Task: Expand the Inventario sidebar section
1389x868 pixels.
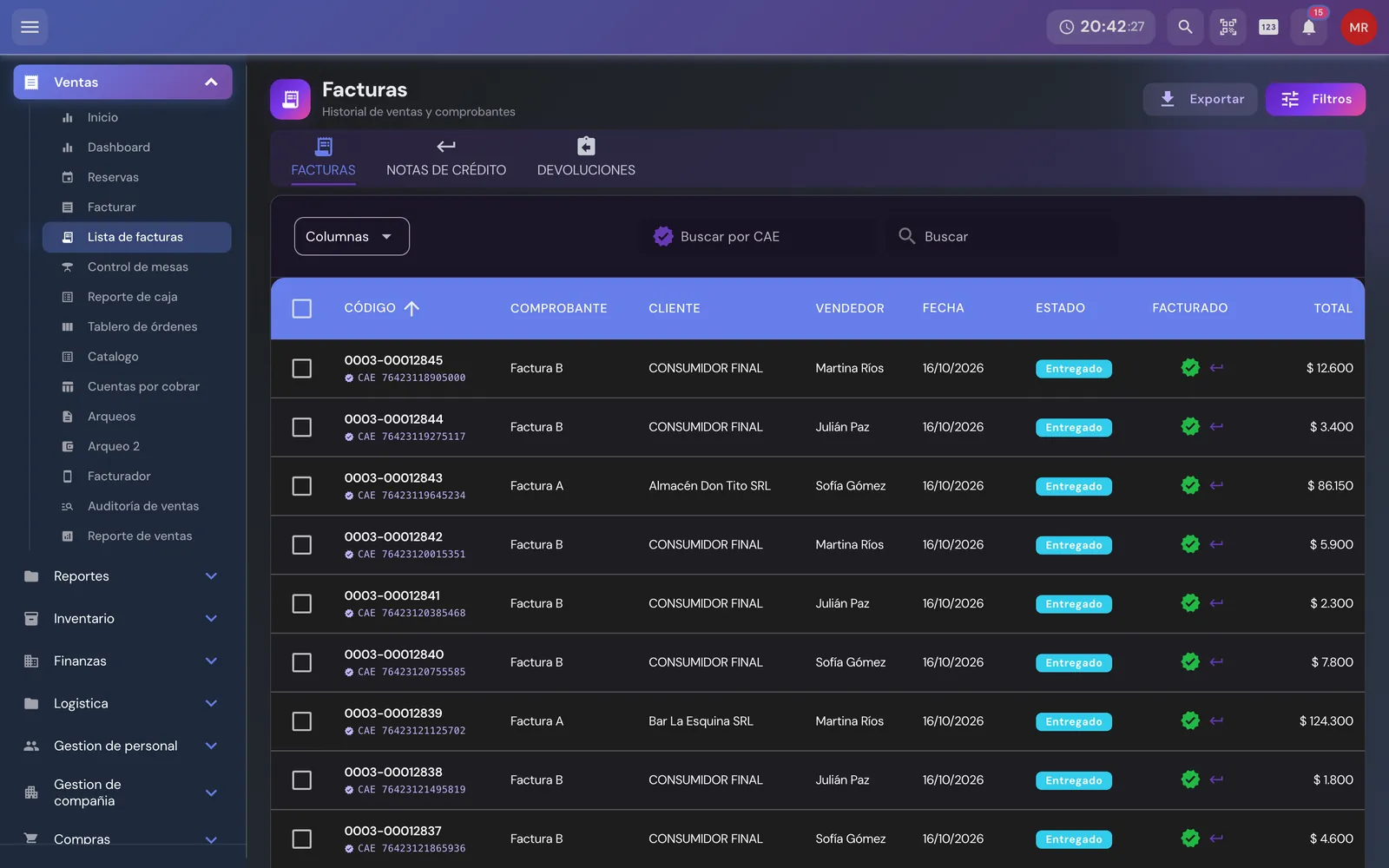Action: pyautogui.click(x=122, y=619)
